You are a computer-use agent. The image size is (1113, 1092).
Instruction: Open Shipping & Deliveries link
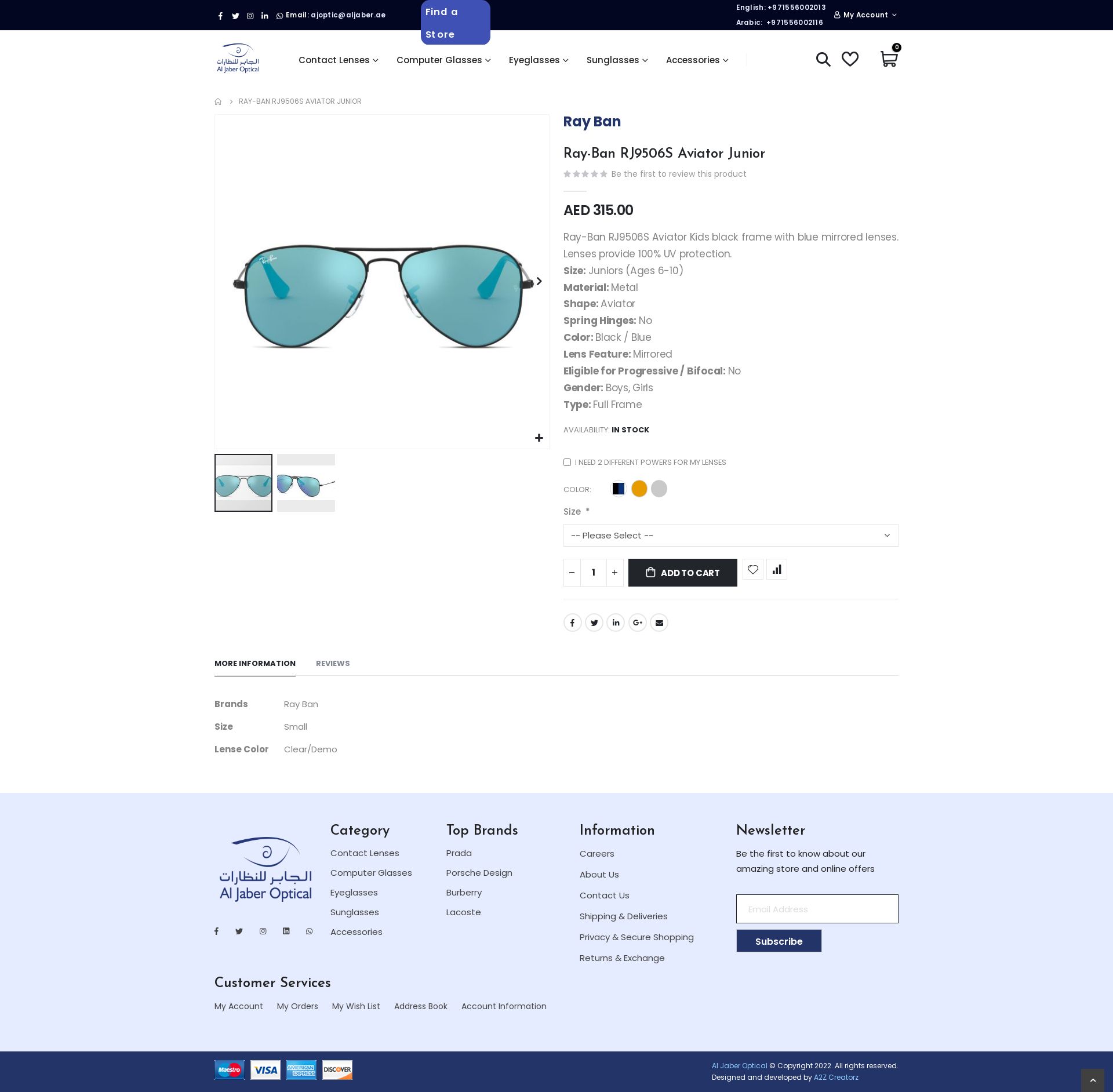[624, 916]
